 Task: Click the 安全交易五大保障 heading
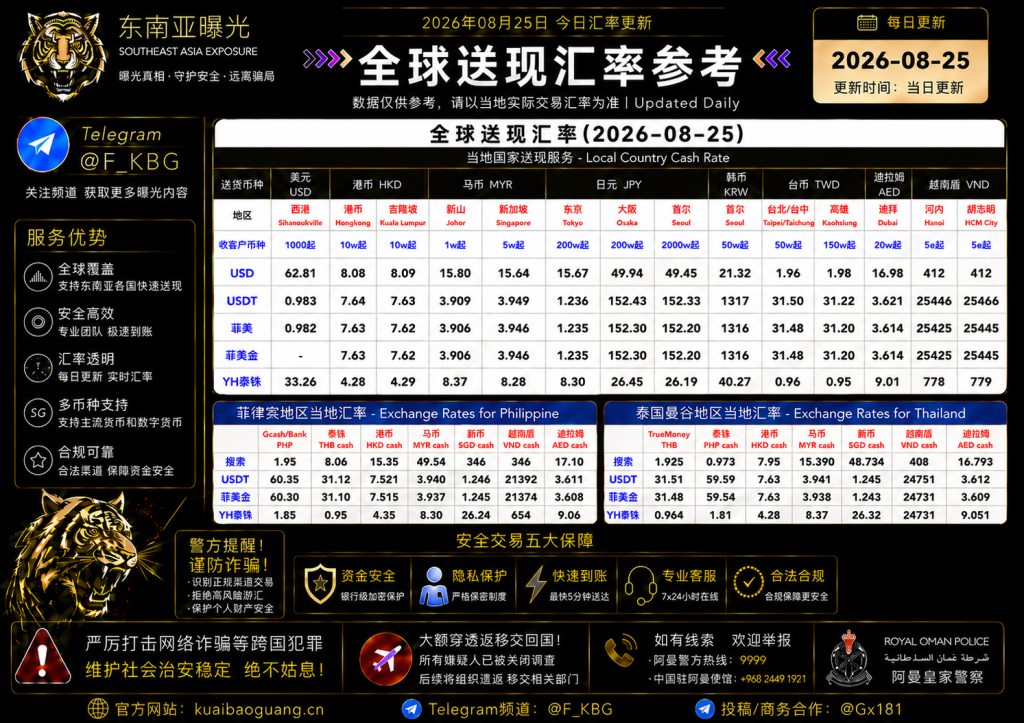click(524, 541)
